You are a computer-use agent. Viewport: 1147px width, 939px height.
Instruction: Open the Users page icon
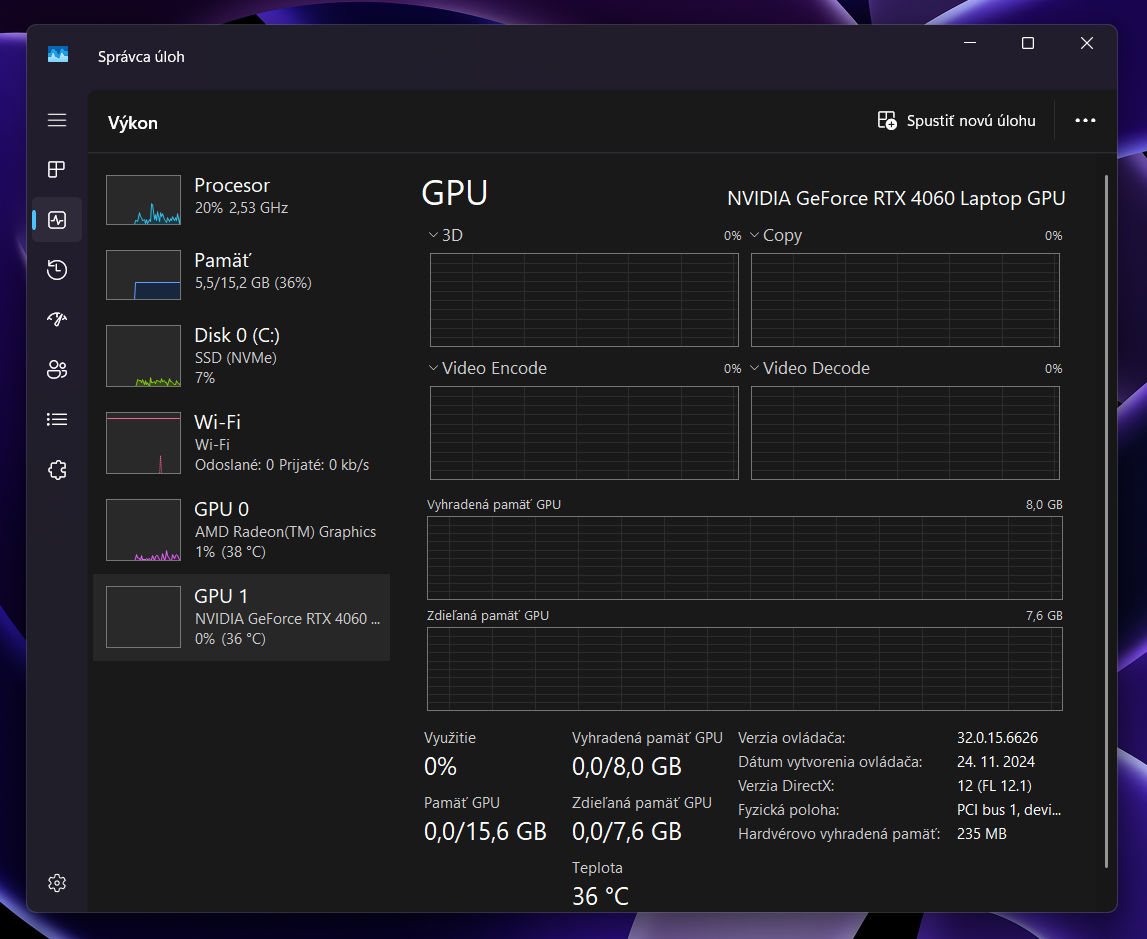click(x=57, y=370)
